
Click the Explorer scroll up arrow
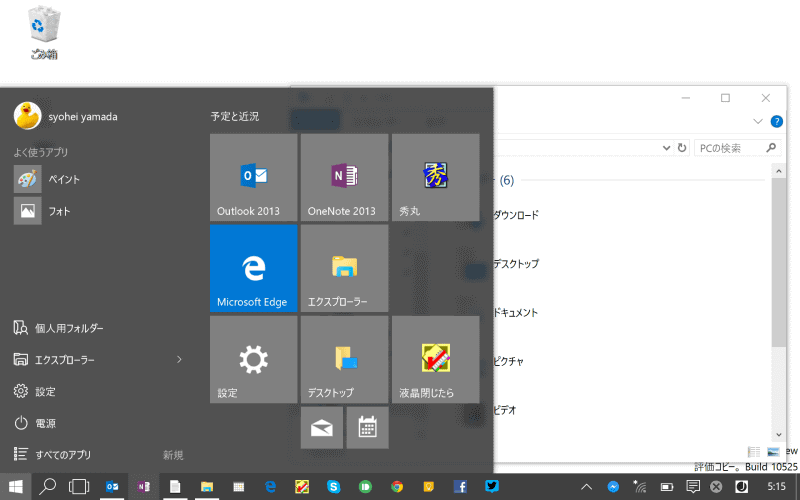click(779, 171)
